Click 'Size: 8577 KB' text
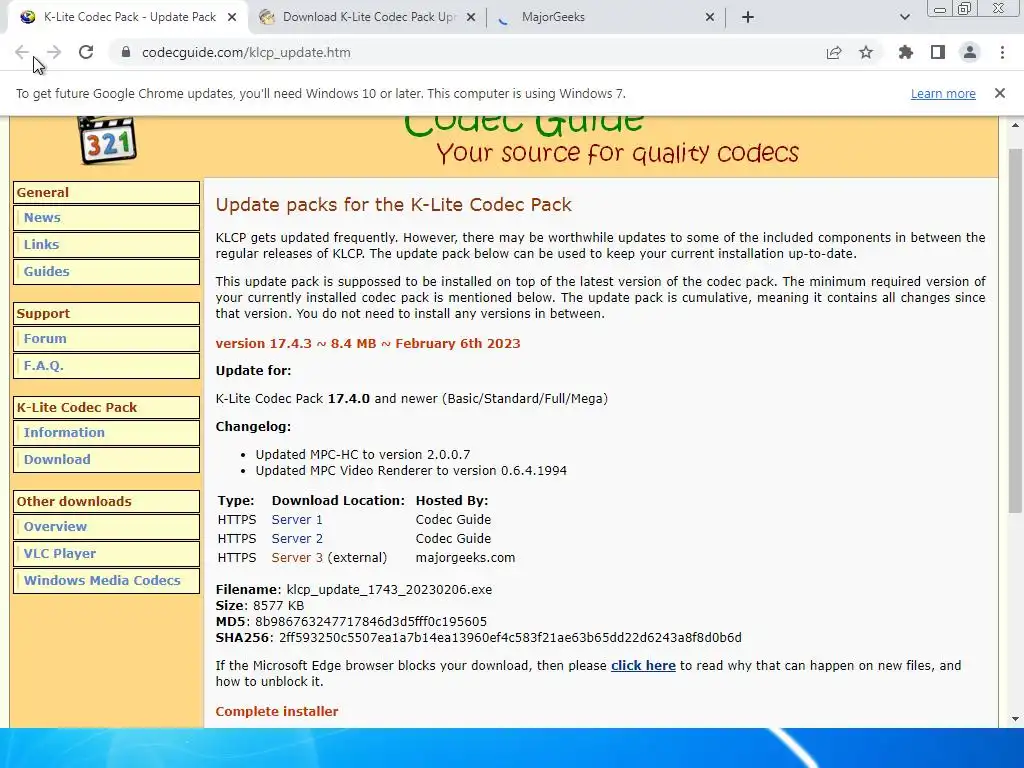This screenshot has height=768, width=1024. point(260,605)
